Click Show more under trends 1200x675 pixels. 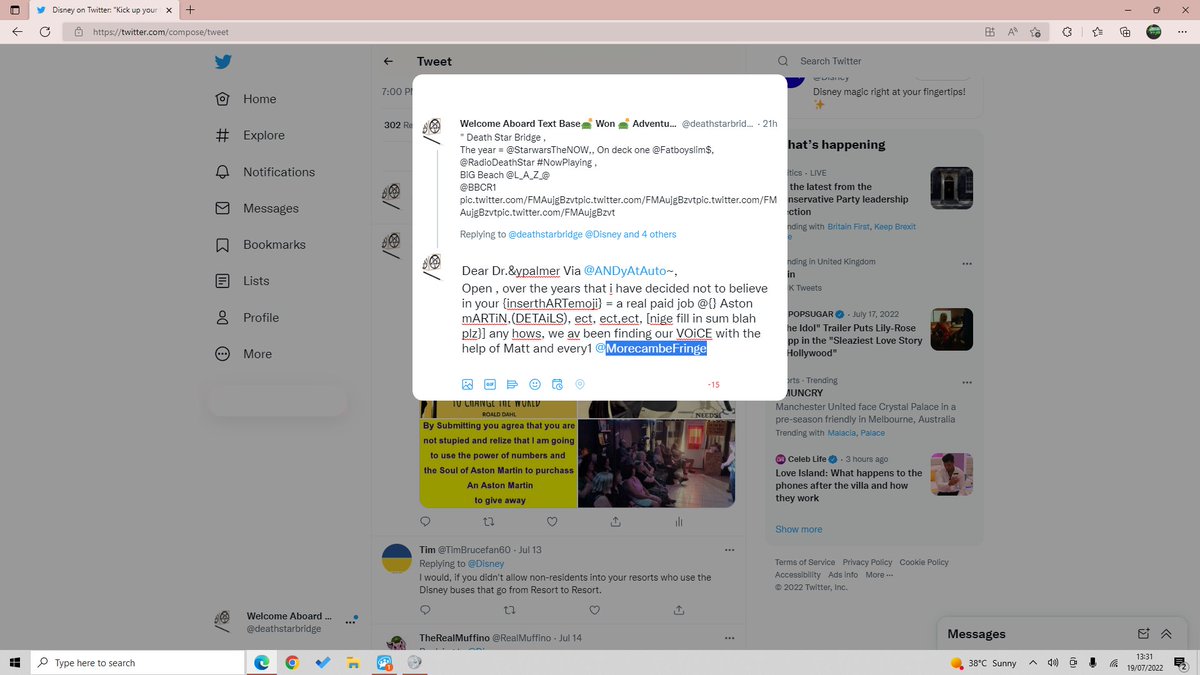tap(799, 529)
